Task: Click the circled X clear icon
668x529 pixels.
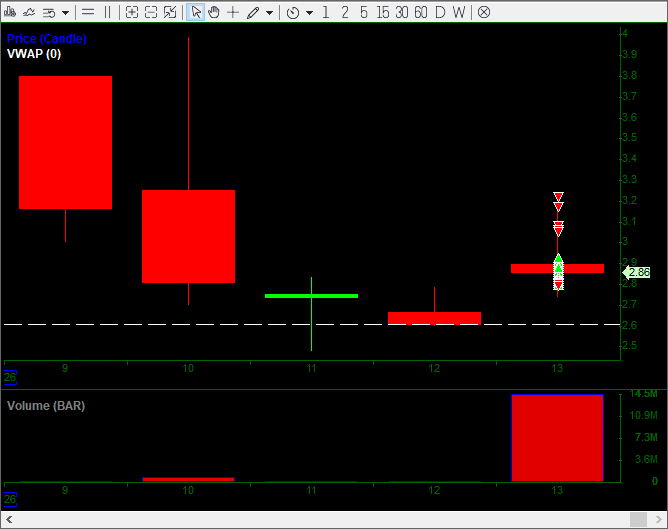Action: point(484,12)
